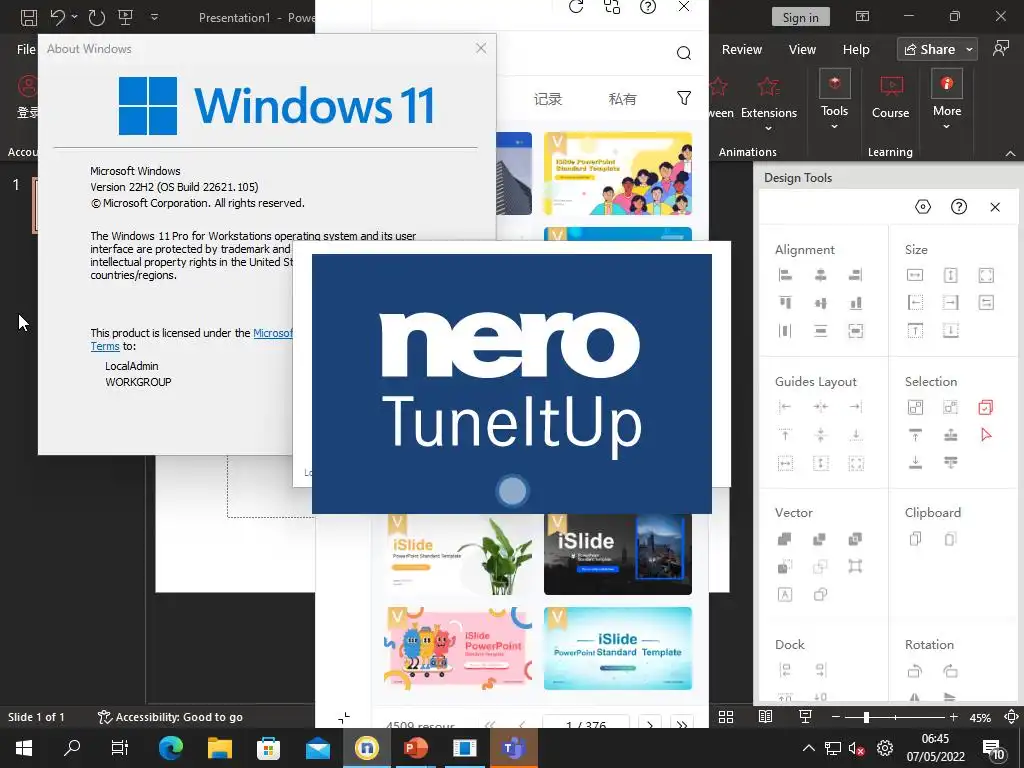Open Ribbon Display Options in title bar
The image size is (1024, 768).
coord(862,16)
